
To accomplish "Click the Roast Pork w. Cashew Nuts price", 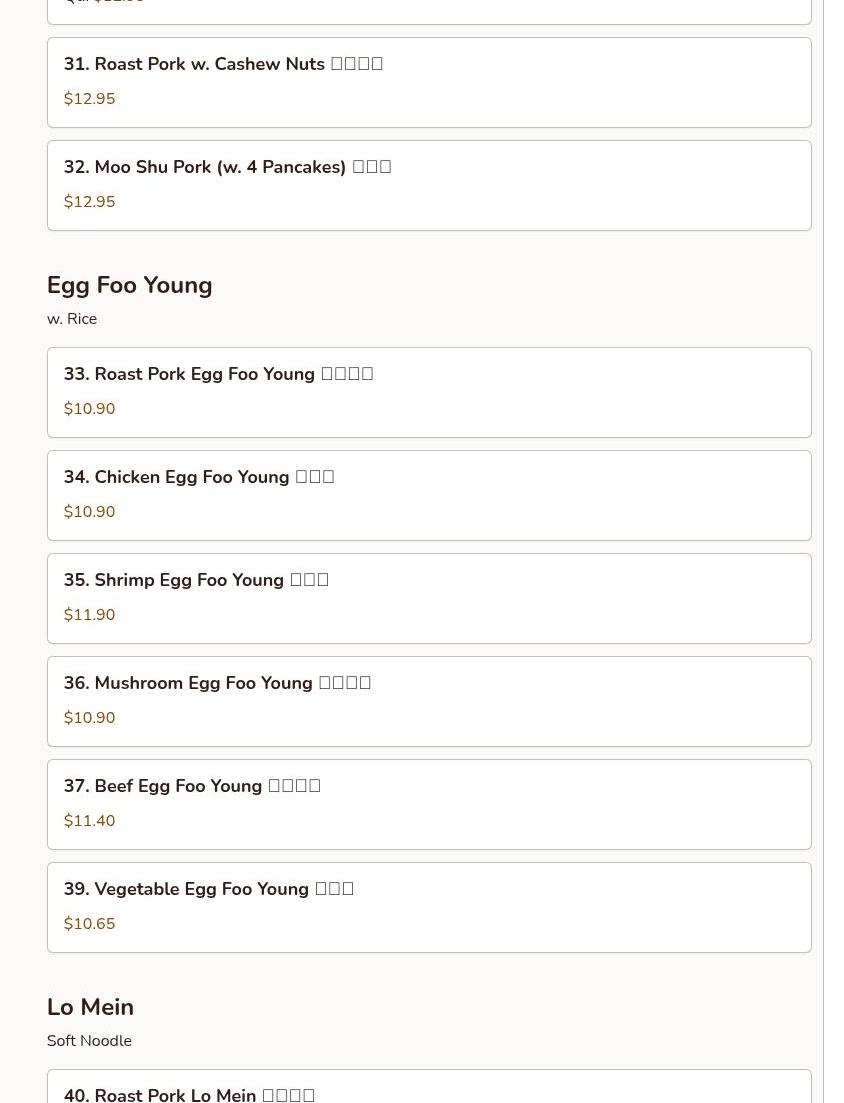I will pyautogui.click(x=90, y=99).
